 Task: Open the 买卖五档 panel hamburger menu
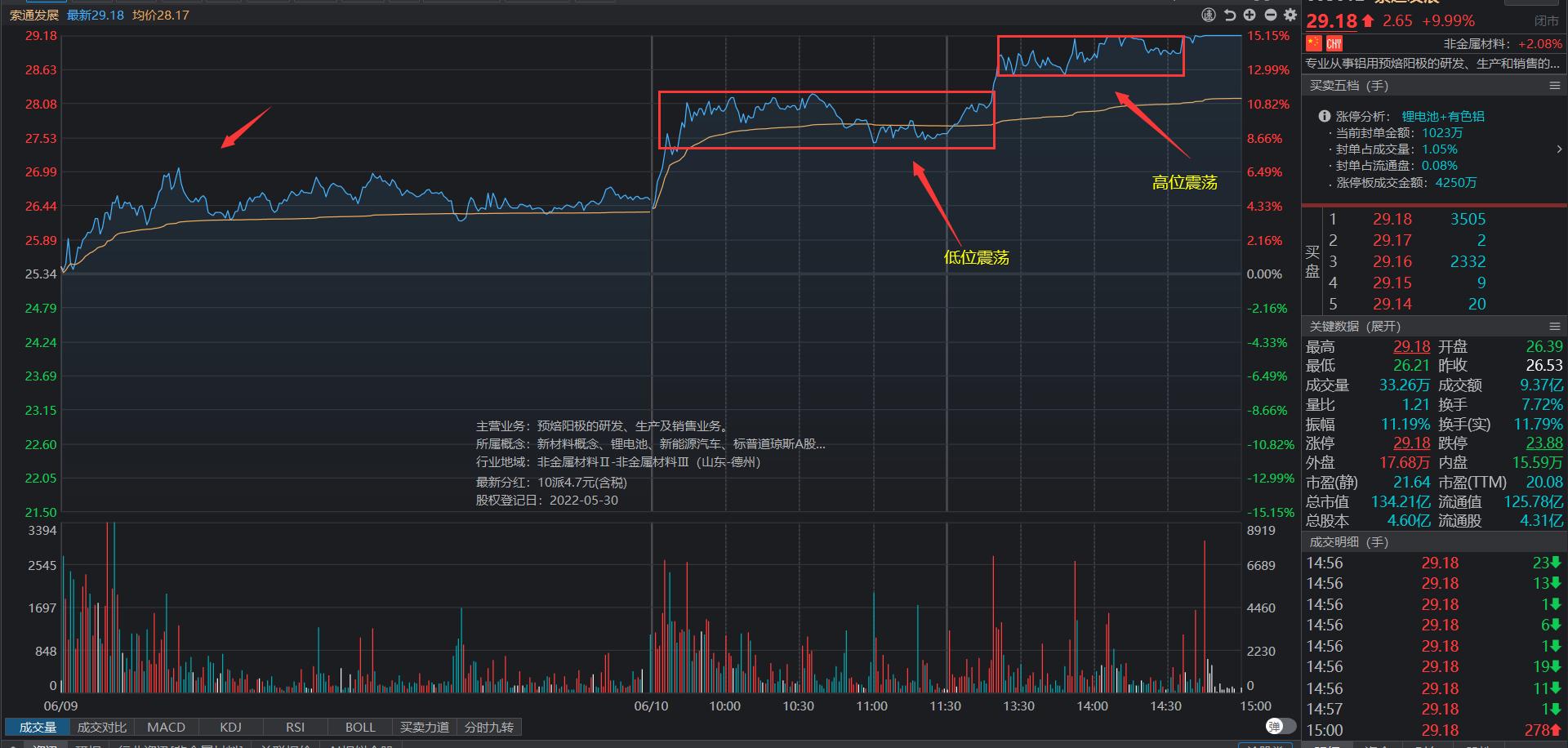coord(1554,86)
